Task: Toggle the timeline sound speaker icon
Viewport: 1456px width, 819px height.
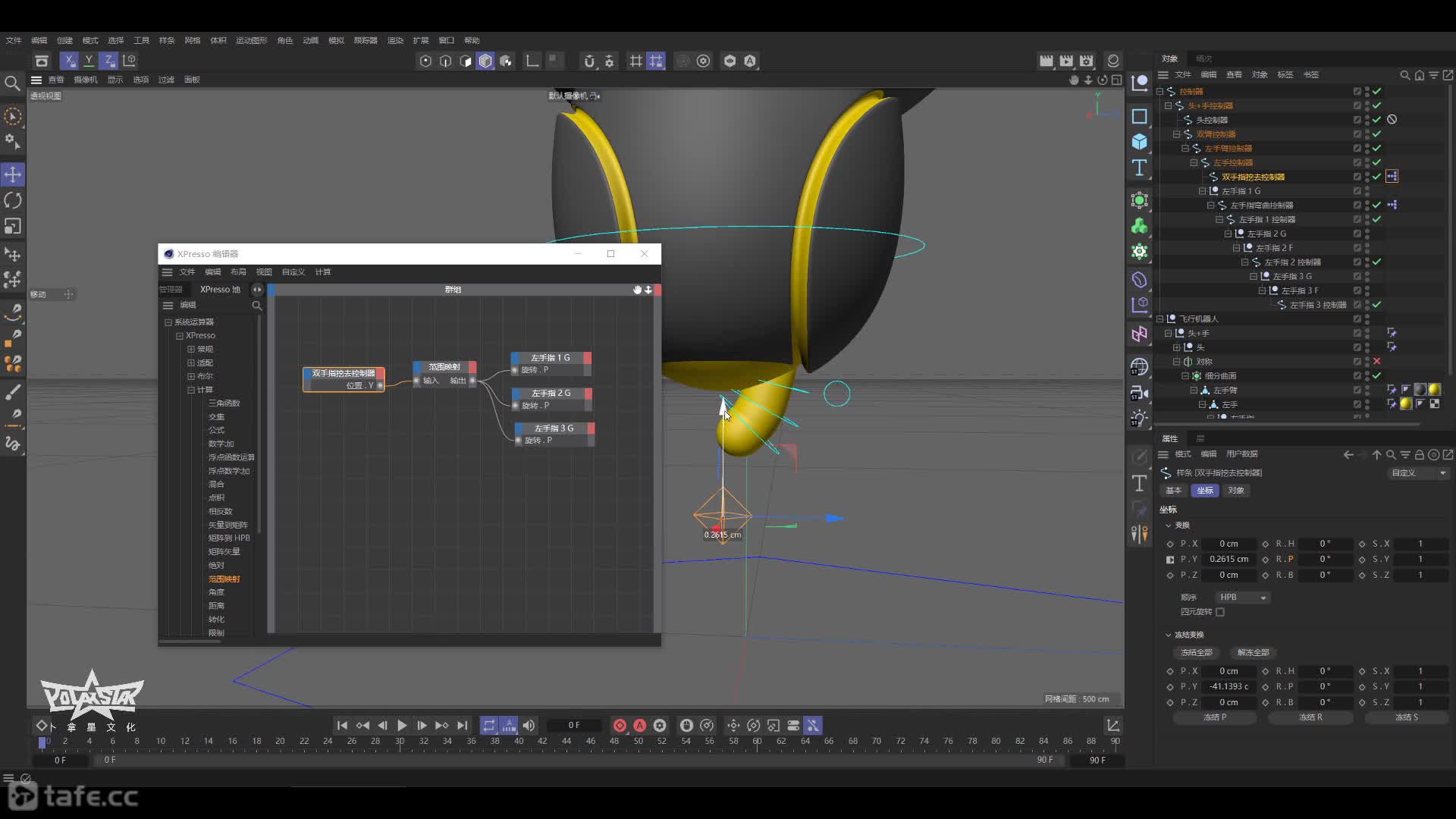Action: click(x=529, y=726)
